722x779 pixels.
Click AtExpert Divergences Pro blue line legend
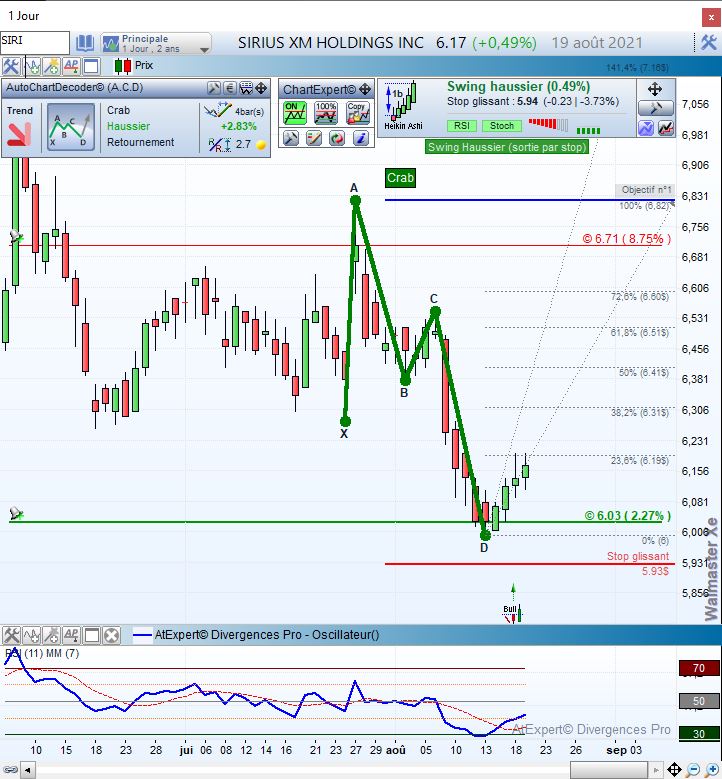pyautogui.click(x=142, y=635)
